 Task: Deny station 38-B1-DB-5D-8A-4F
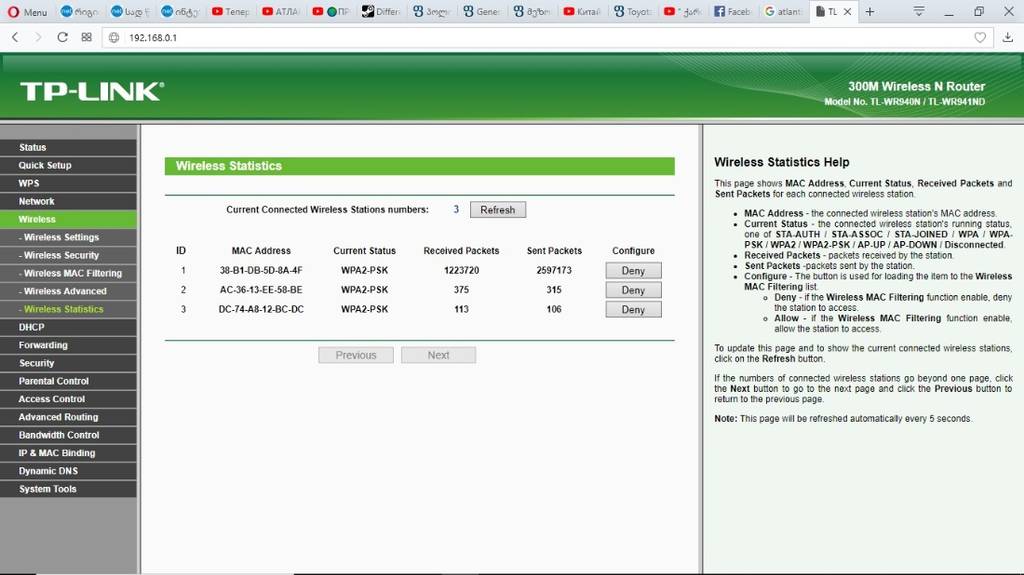tap(633, 271)
